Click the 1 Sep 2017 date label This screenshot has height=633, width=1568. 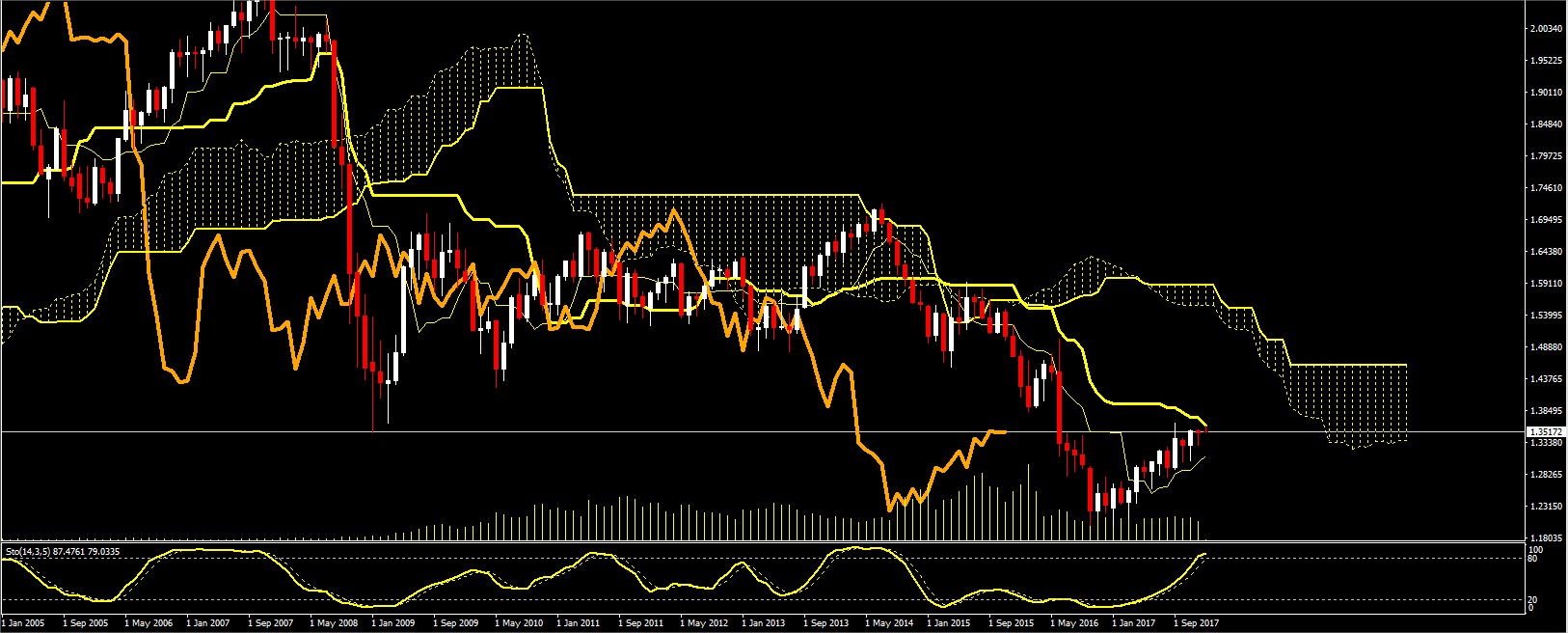pos(1195,624)
